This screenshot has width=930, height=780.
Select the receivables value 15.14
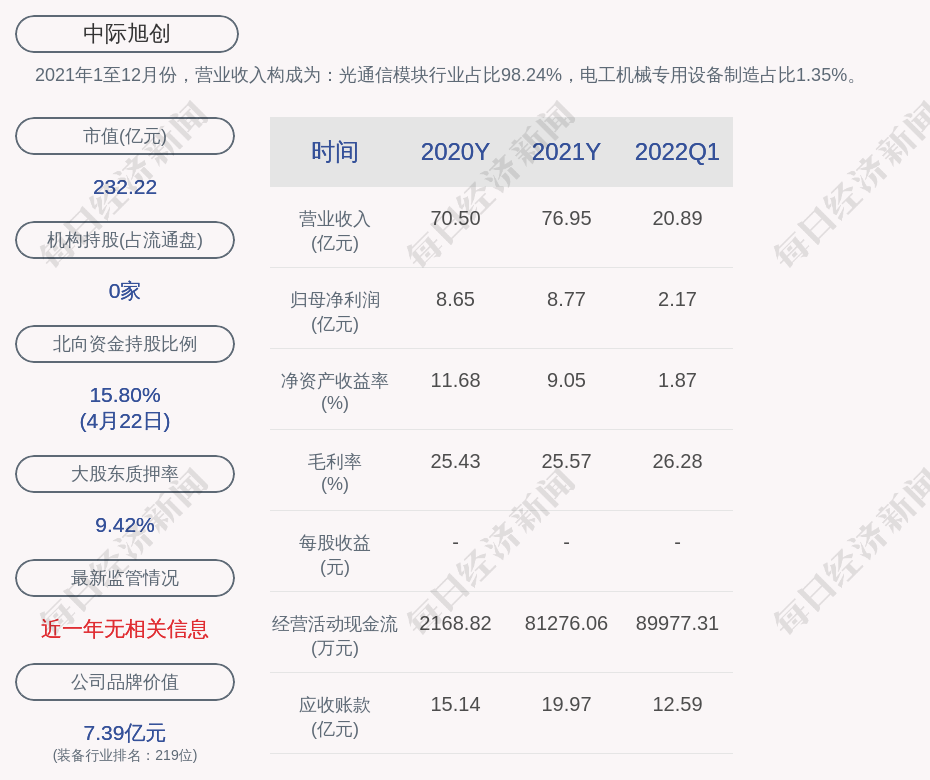coord(456,704)
